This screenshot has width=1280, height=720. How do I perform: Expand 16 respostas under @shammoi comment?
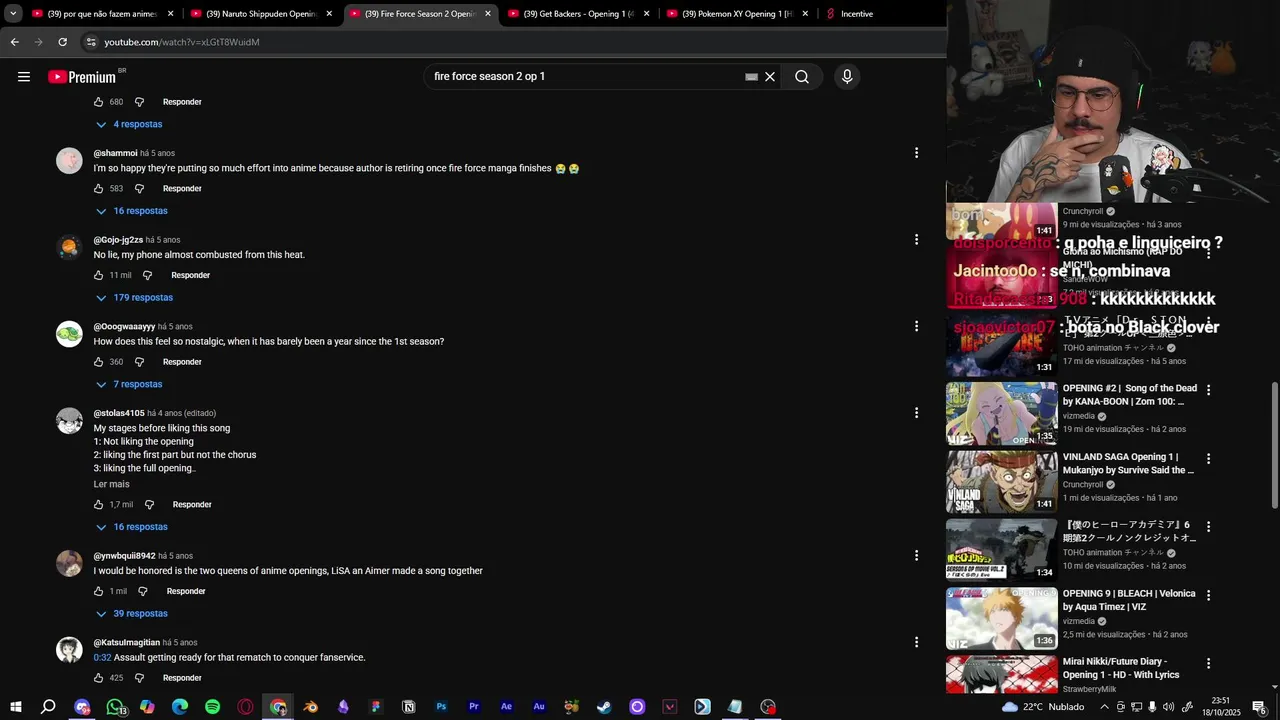132,211
